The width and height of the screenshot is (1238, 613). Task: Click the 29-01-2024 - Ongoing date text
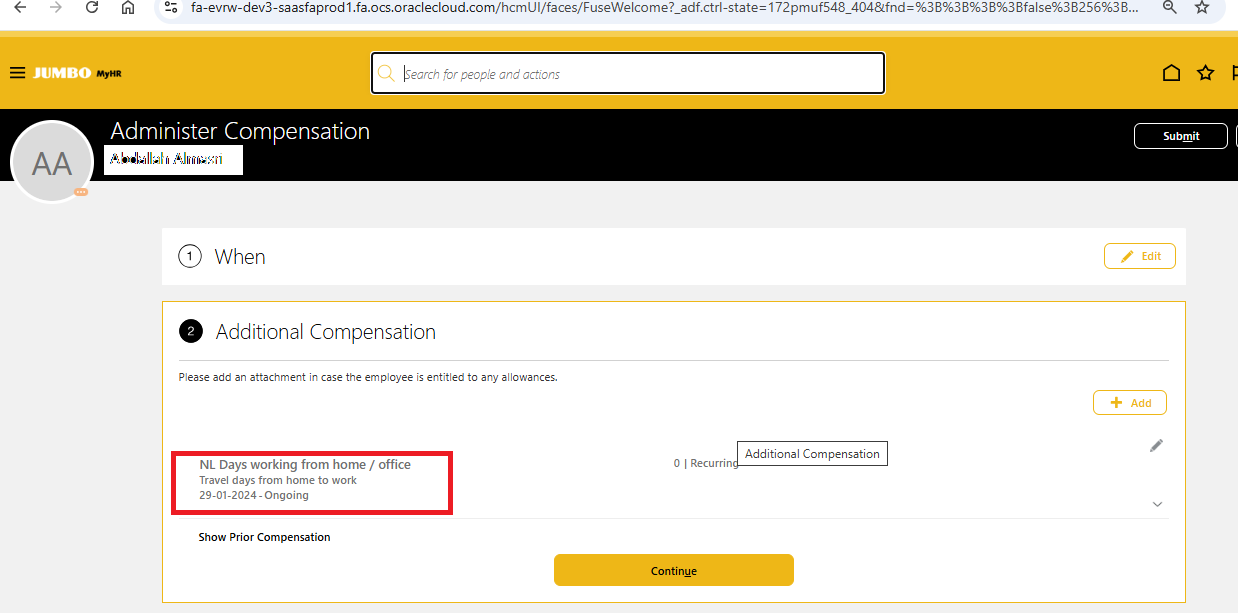tap(254, 495)
